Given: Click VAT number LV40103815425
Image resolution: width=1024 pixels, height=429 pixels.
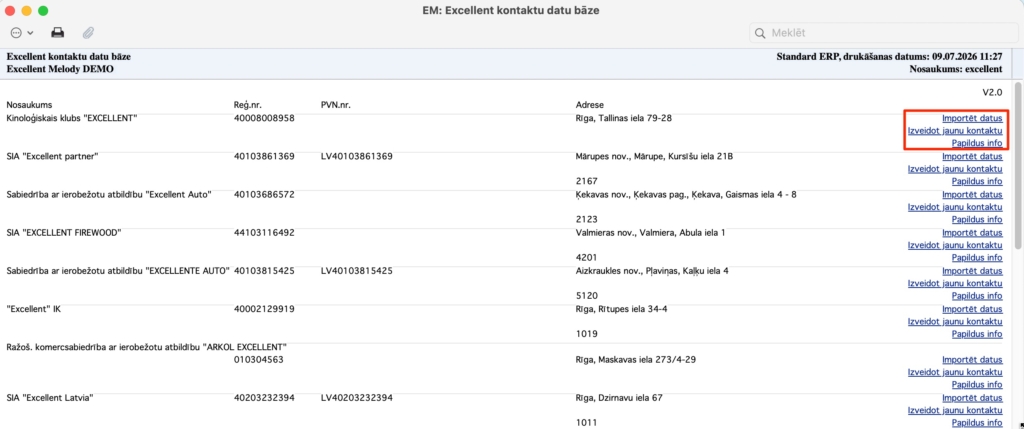Looking at the screenshot, I should [357, 270].
